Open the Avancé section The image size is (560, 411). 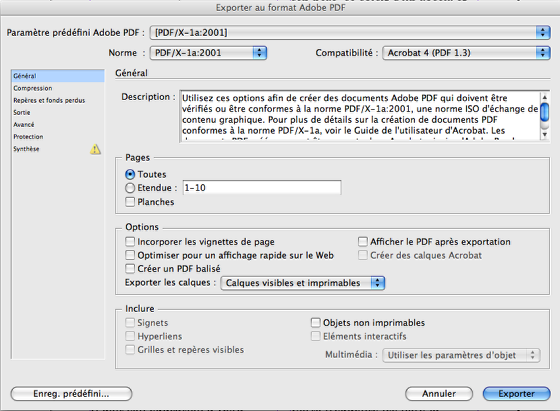tap(58, 125)
